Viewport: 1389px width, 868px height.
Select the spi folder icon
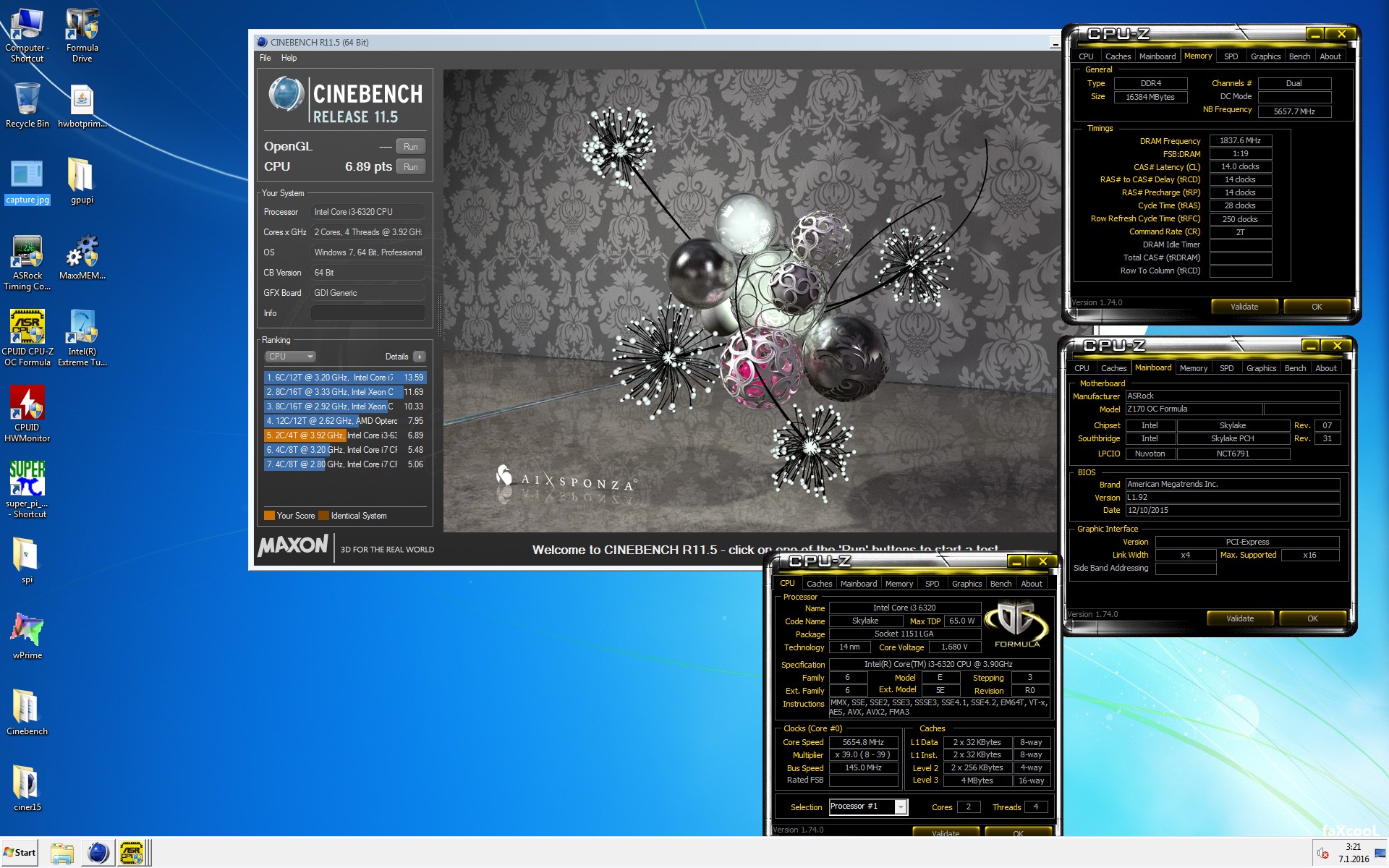pyautogui.click(x=27, y=561)
